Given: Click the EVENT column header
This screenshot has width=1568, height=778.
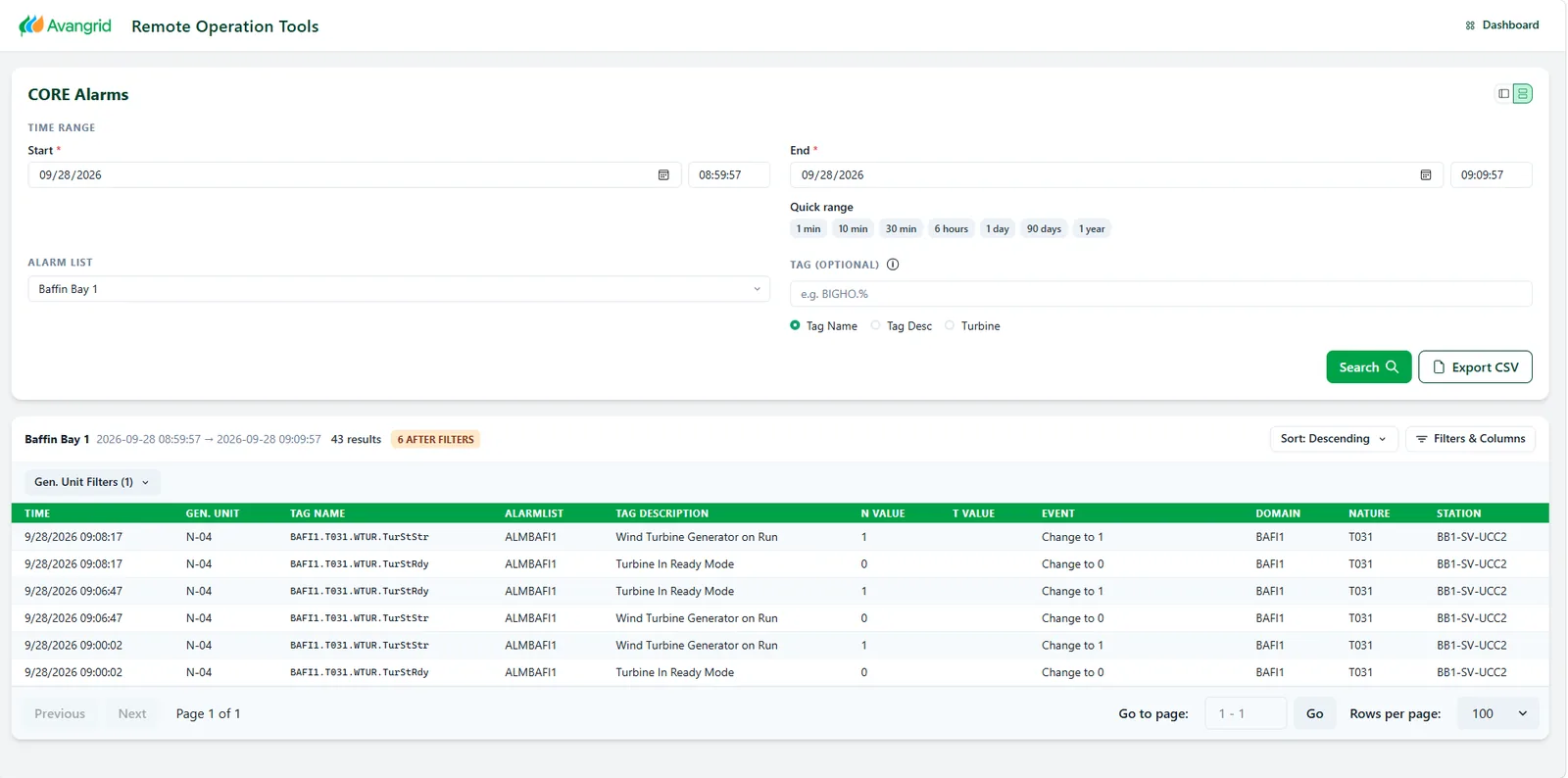Looking at the screenshot, I should (1058, 513).
